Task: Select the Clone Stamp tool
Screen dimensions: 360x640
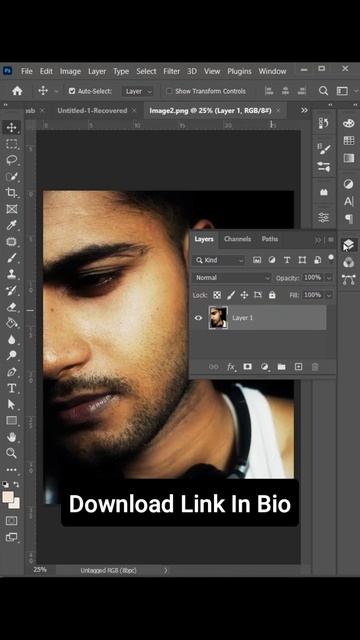Action: 11,274
